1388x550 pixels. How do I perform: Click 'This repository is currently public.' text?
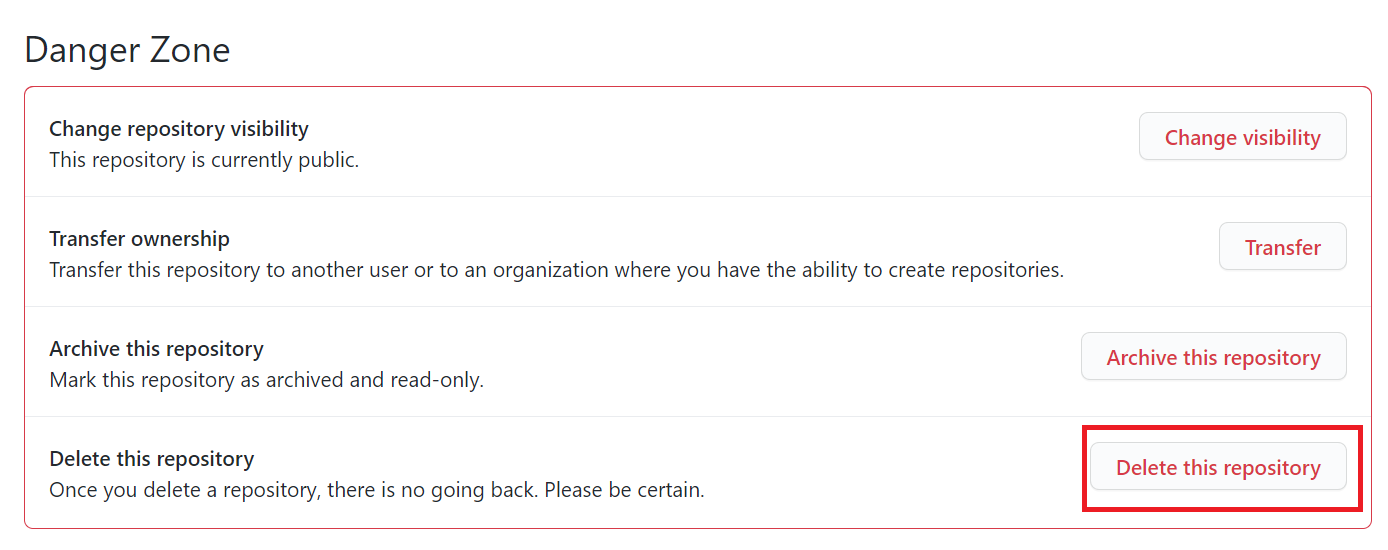(x=204, y=160)
